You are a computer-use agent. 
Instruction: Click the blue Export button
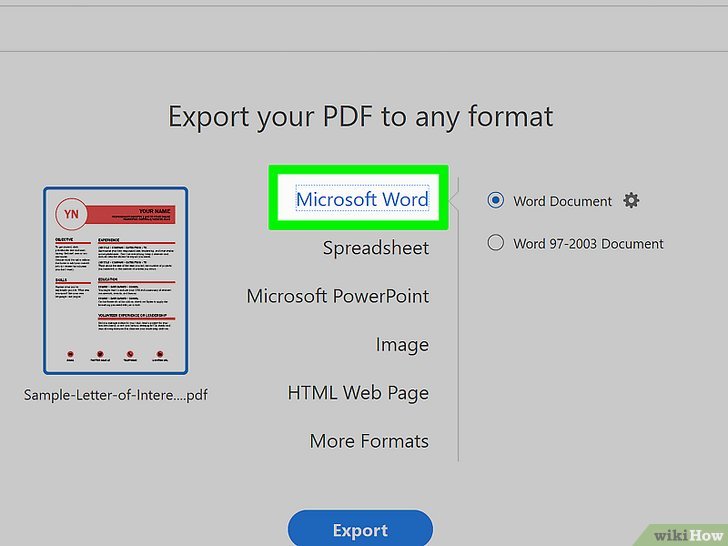tap(360, 530)
